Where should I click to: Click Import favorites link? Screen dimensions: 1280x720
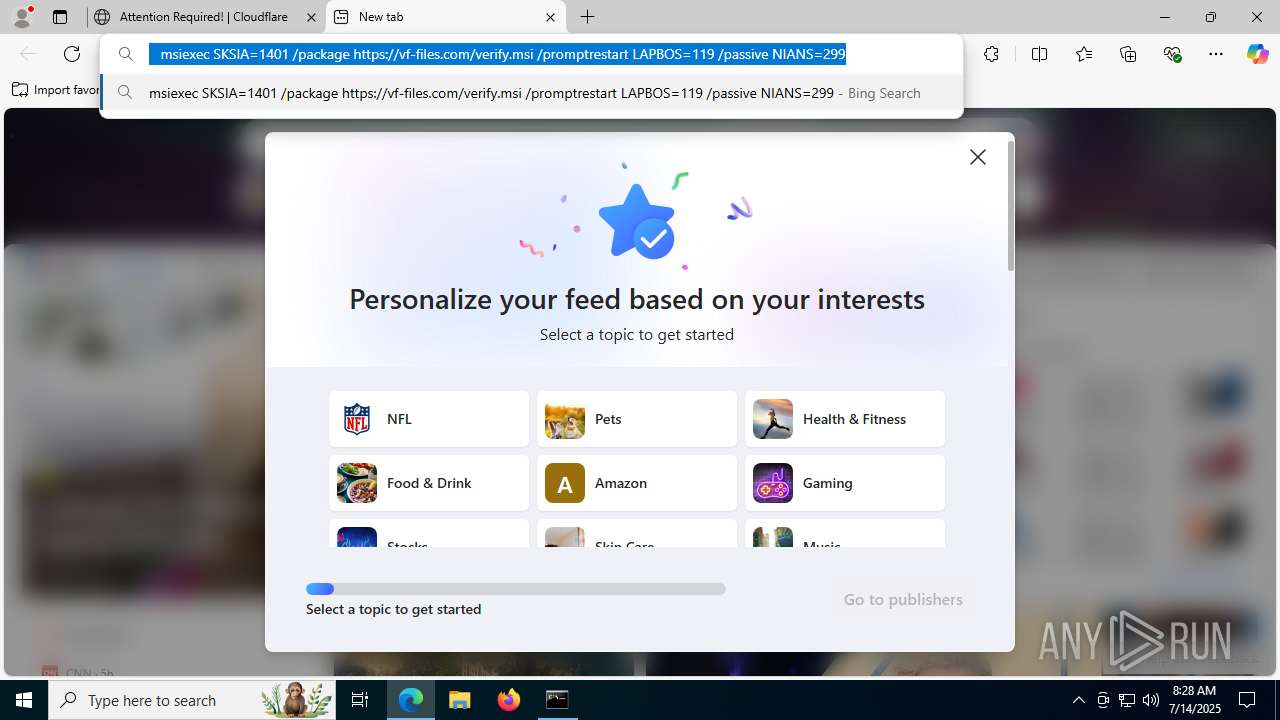point(55,90)
